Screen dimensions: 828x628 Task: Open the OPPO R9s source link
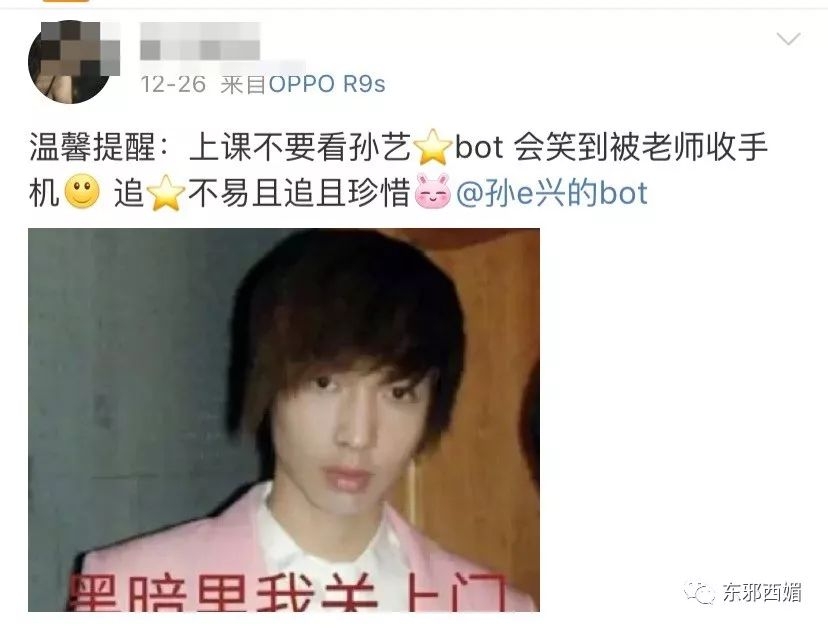click(327, 84)
